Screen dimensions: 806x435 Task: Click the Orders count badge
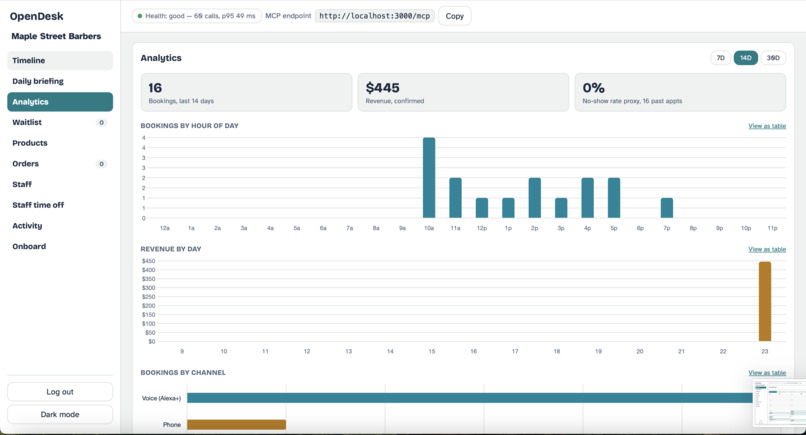click(x=101, y=164)
